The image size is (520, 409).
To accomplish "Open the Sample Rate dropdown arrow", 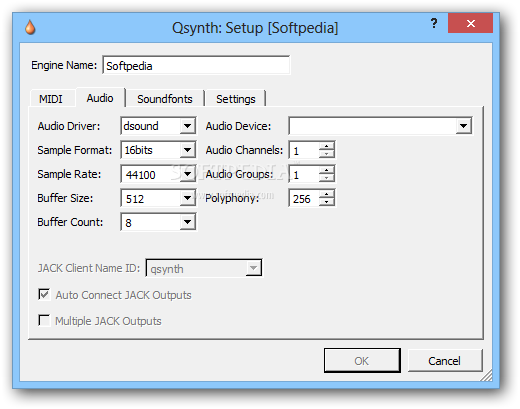I will [188, 174].
